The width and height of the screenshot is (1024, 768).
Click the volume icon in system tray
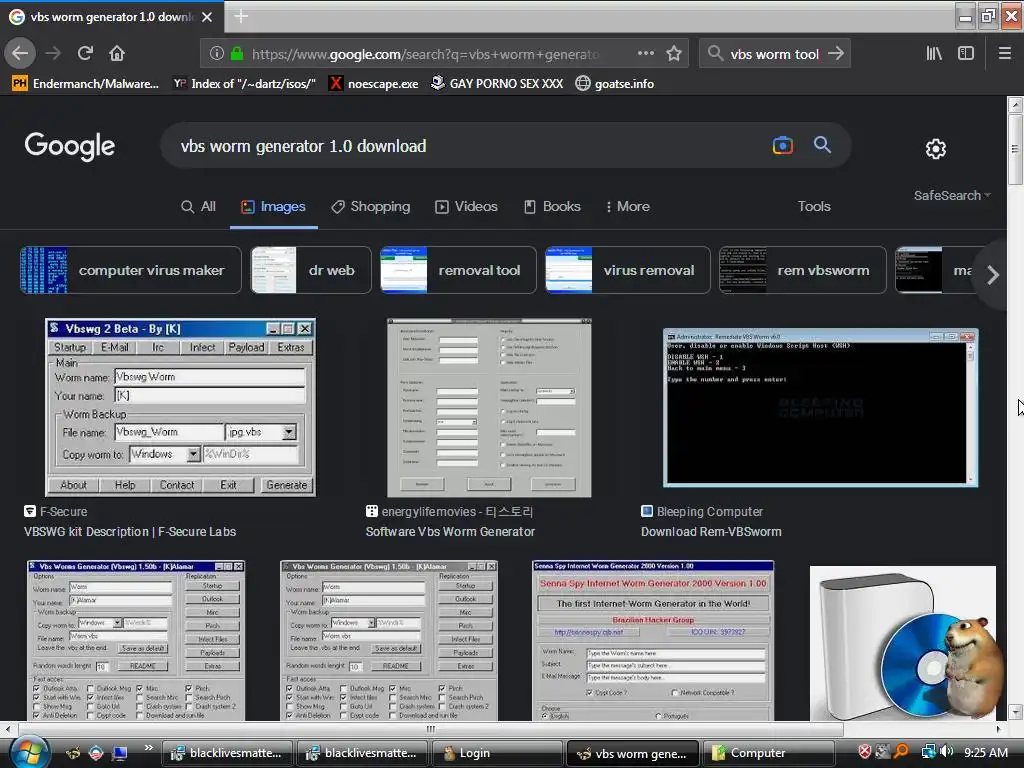[946, 752]
